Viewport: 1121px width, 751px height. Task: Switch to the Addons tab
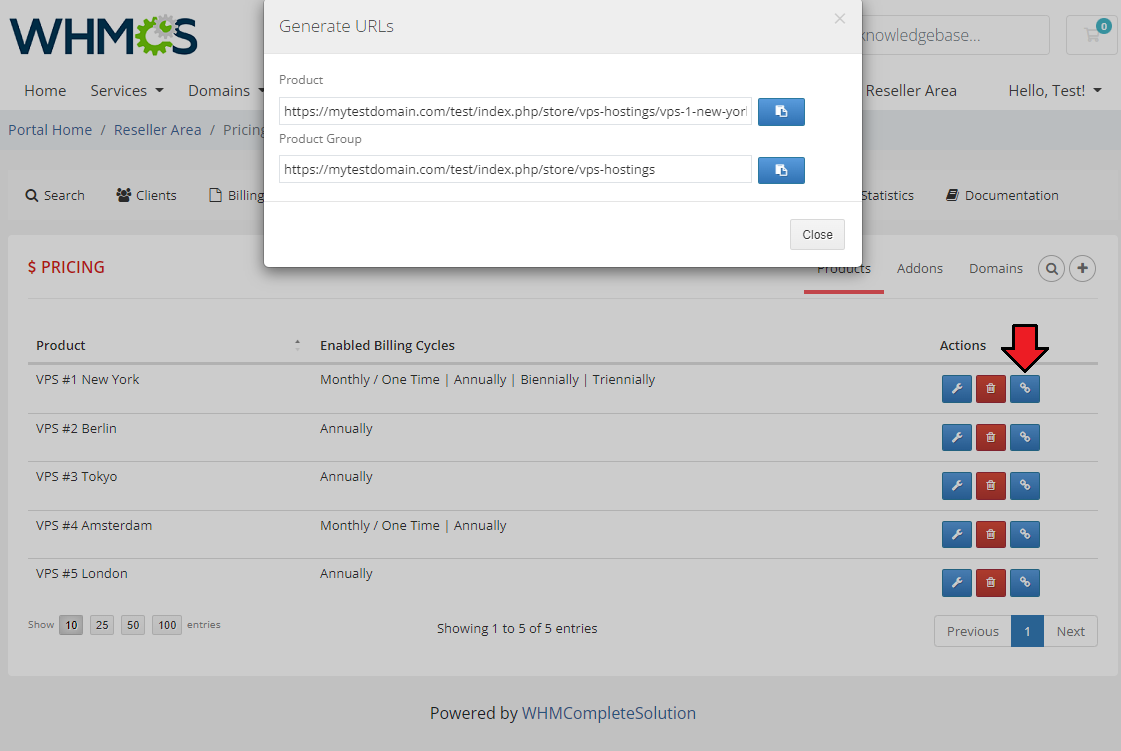coord(919,269)
